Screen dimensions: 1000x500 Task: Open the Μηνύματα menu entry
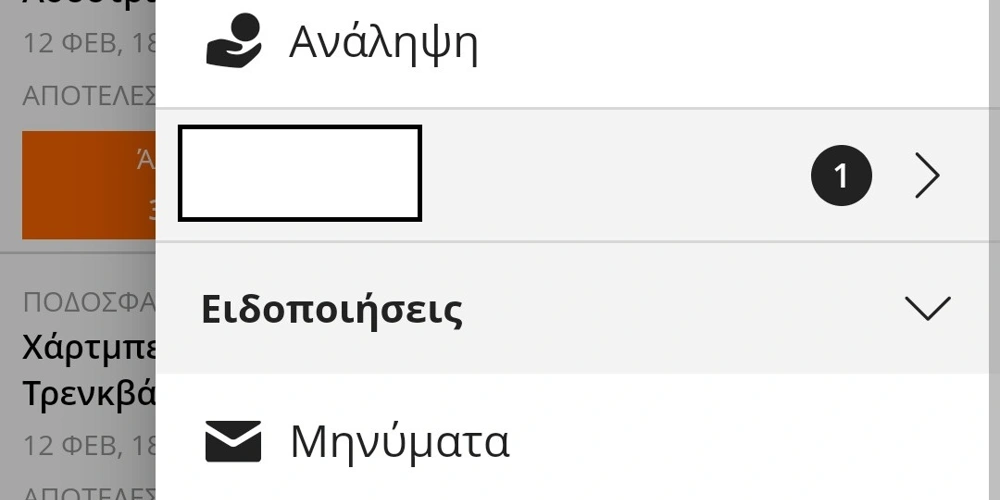tap(400, 441)
